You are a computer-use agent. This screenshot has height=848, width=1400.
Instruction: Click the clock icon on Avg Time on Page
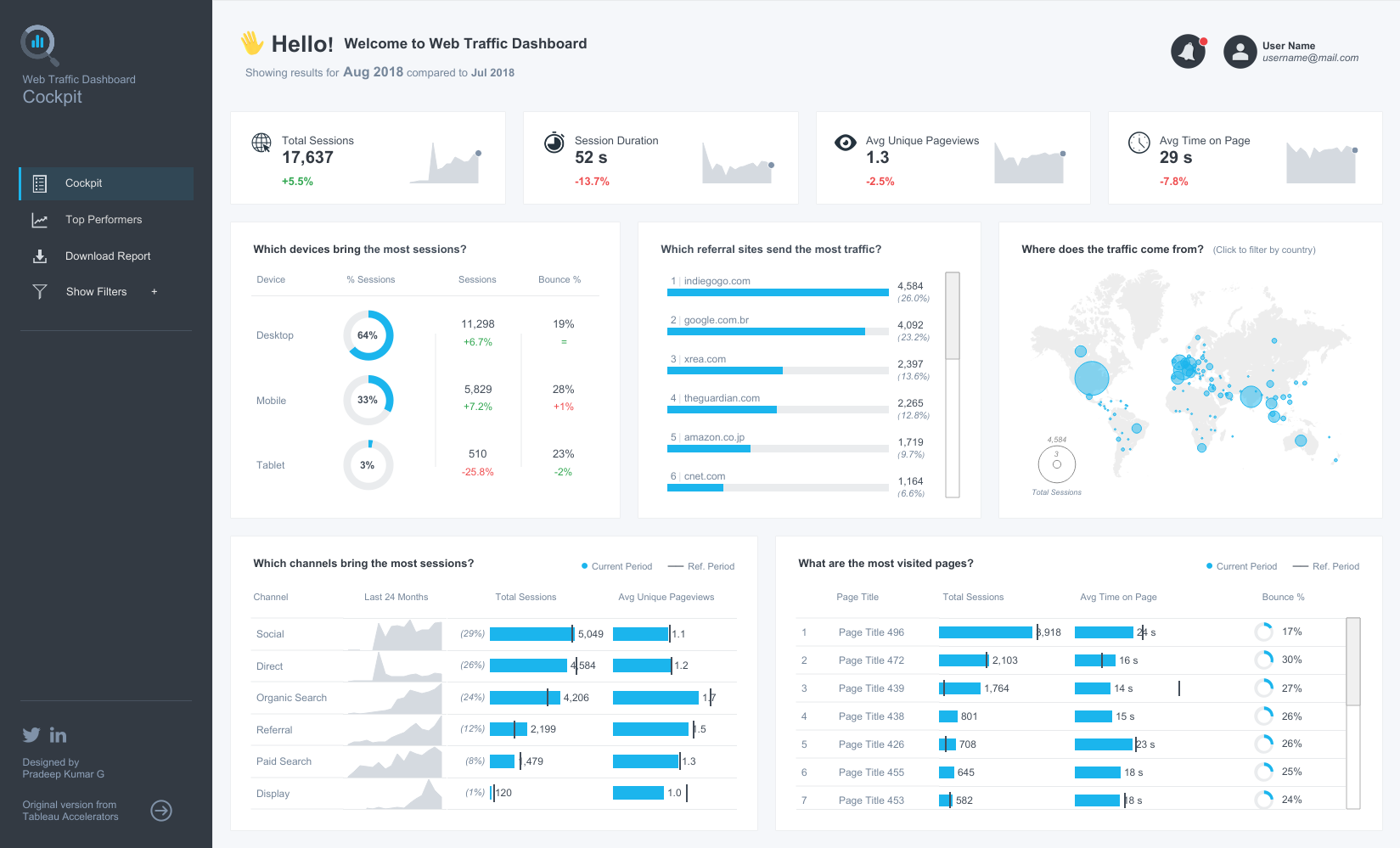[x=1138, y=143]
